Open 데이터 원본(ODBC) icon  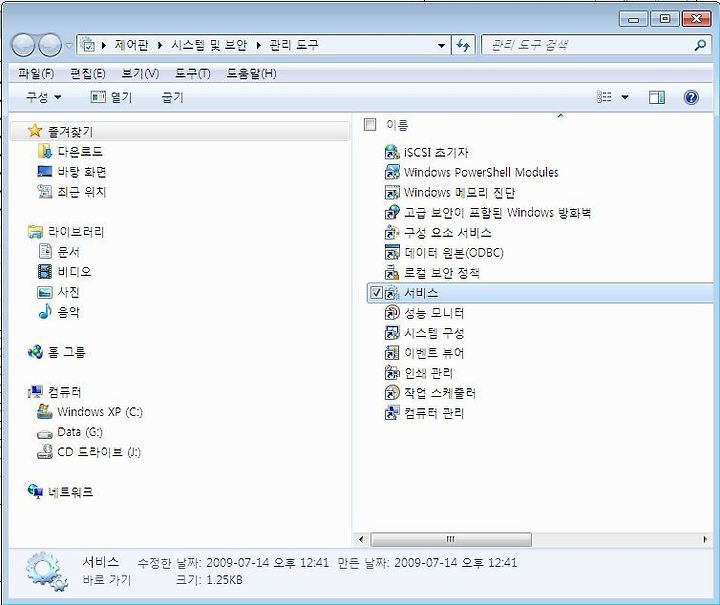[392, 252]
